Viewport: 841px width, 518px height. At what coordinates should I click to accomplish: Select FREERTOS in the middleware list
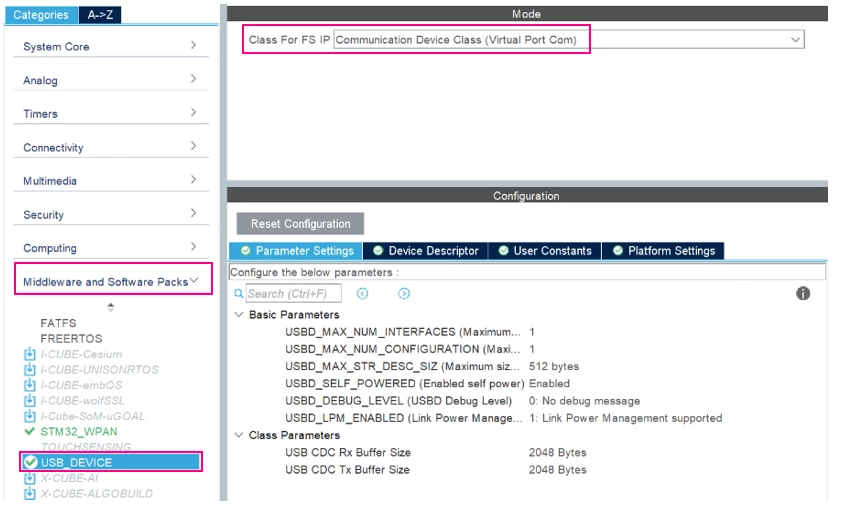tap(71, 339)
